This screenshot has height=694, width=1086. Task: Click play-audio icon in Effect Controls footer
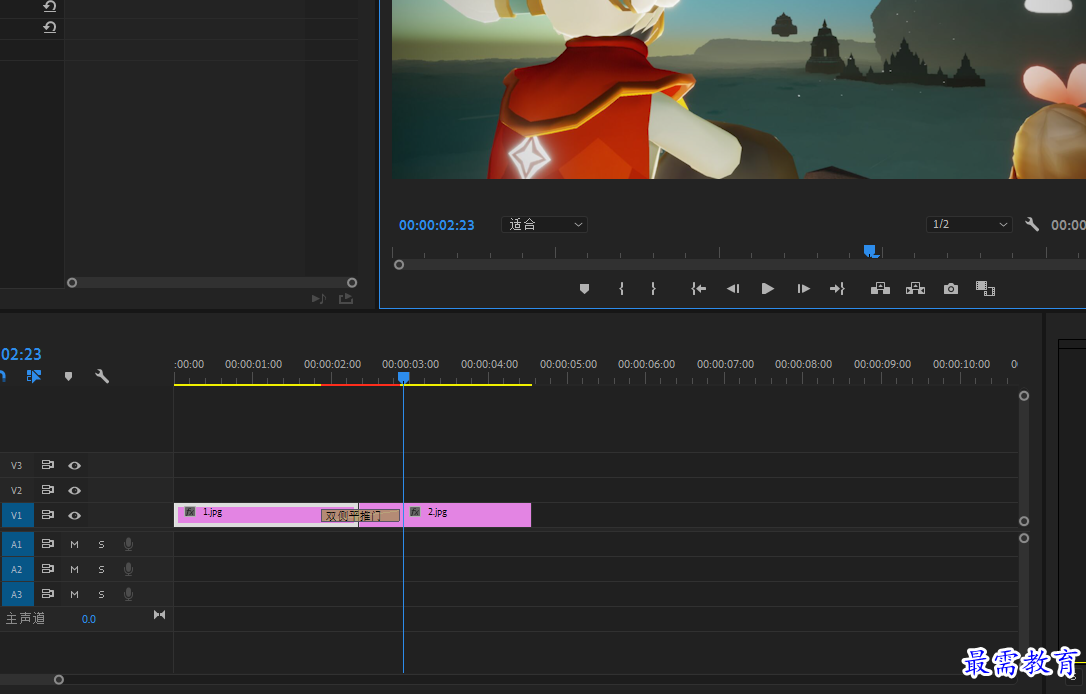tap(319, 299)
